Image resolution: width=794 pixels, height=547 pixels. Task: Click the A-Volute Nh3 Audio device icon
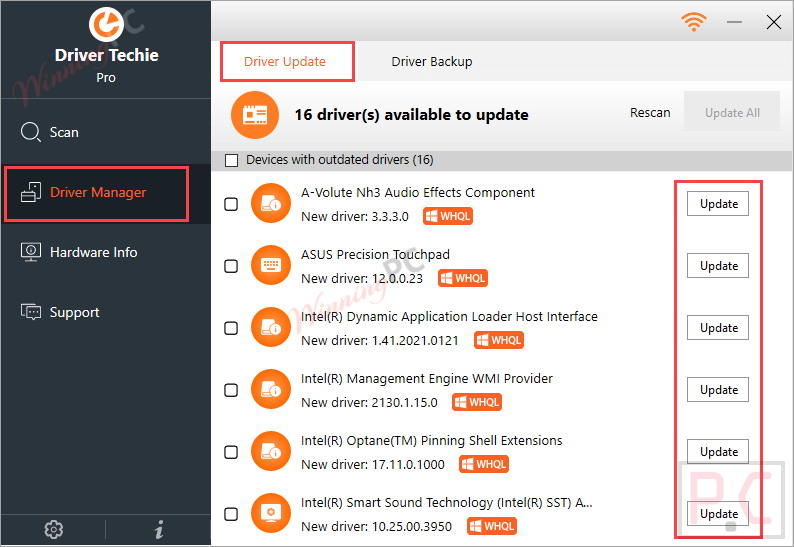(271, 203)
